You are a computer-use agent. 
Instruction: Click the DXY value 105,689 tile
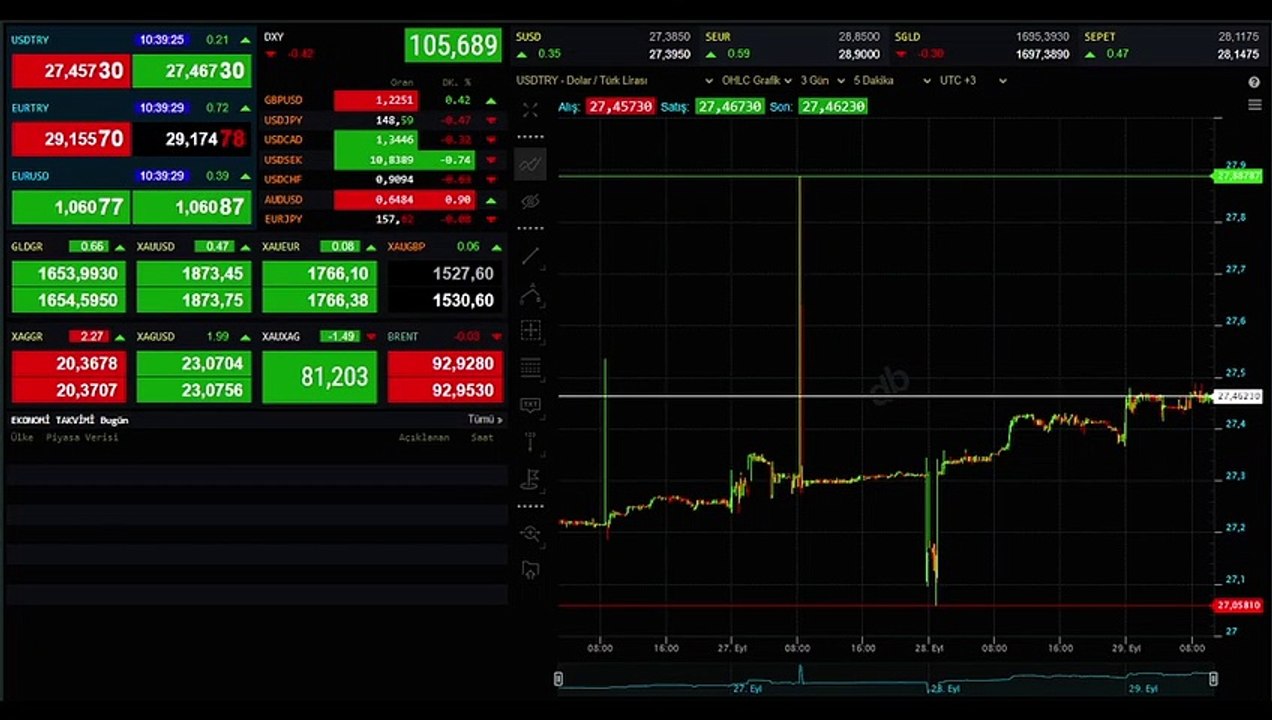(x=453, y=45)
